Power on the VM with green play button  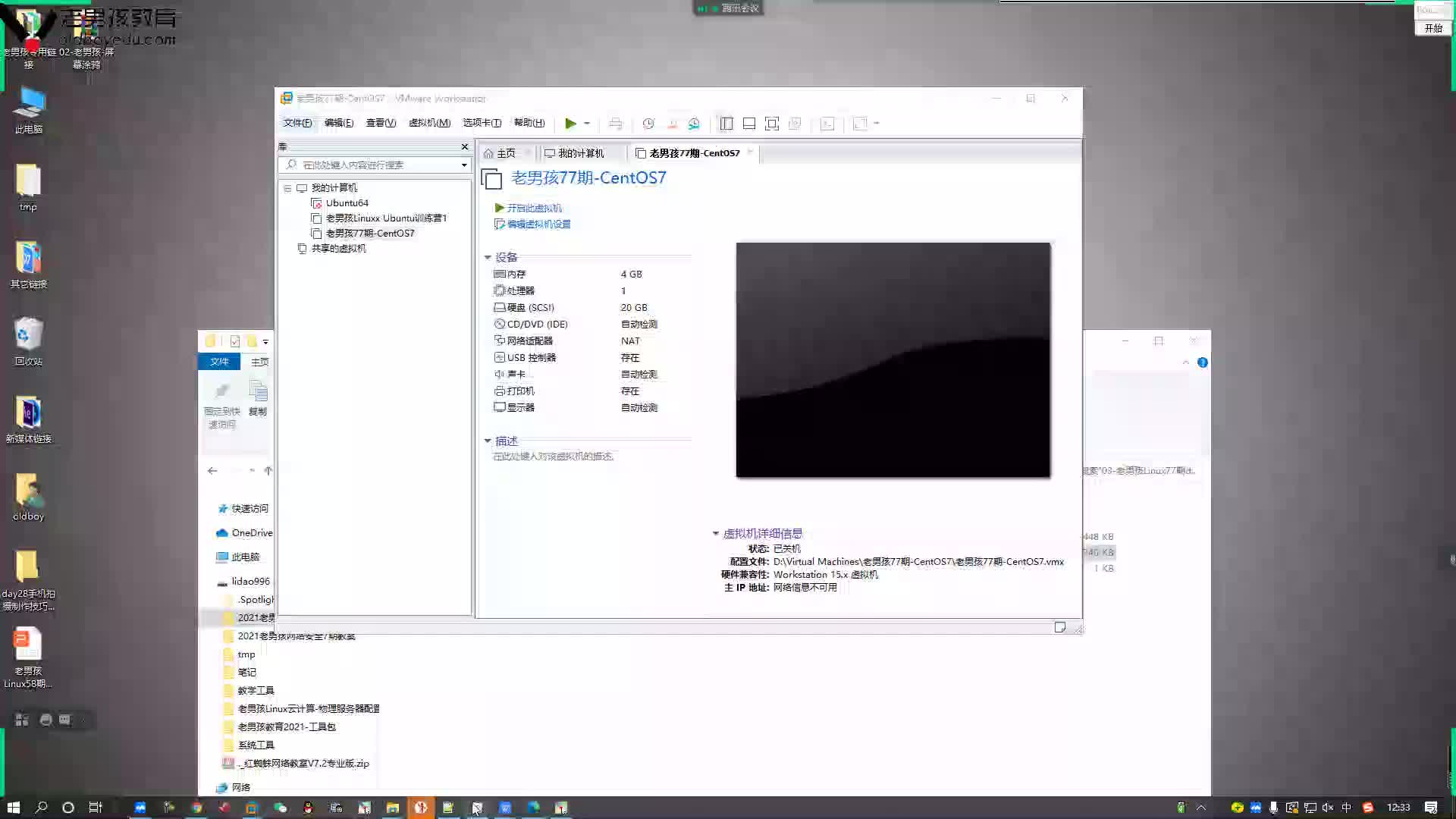tap(570, 124)
